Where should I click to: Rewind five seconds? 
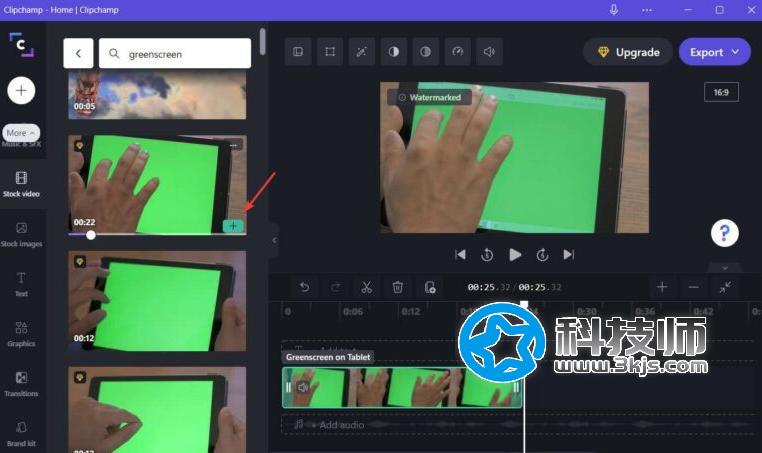pyautogui.click(x=487, y=255)
